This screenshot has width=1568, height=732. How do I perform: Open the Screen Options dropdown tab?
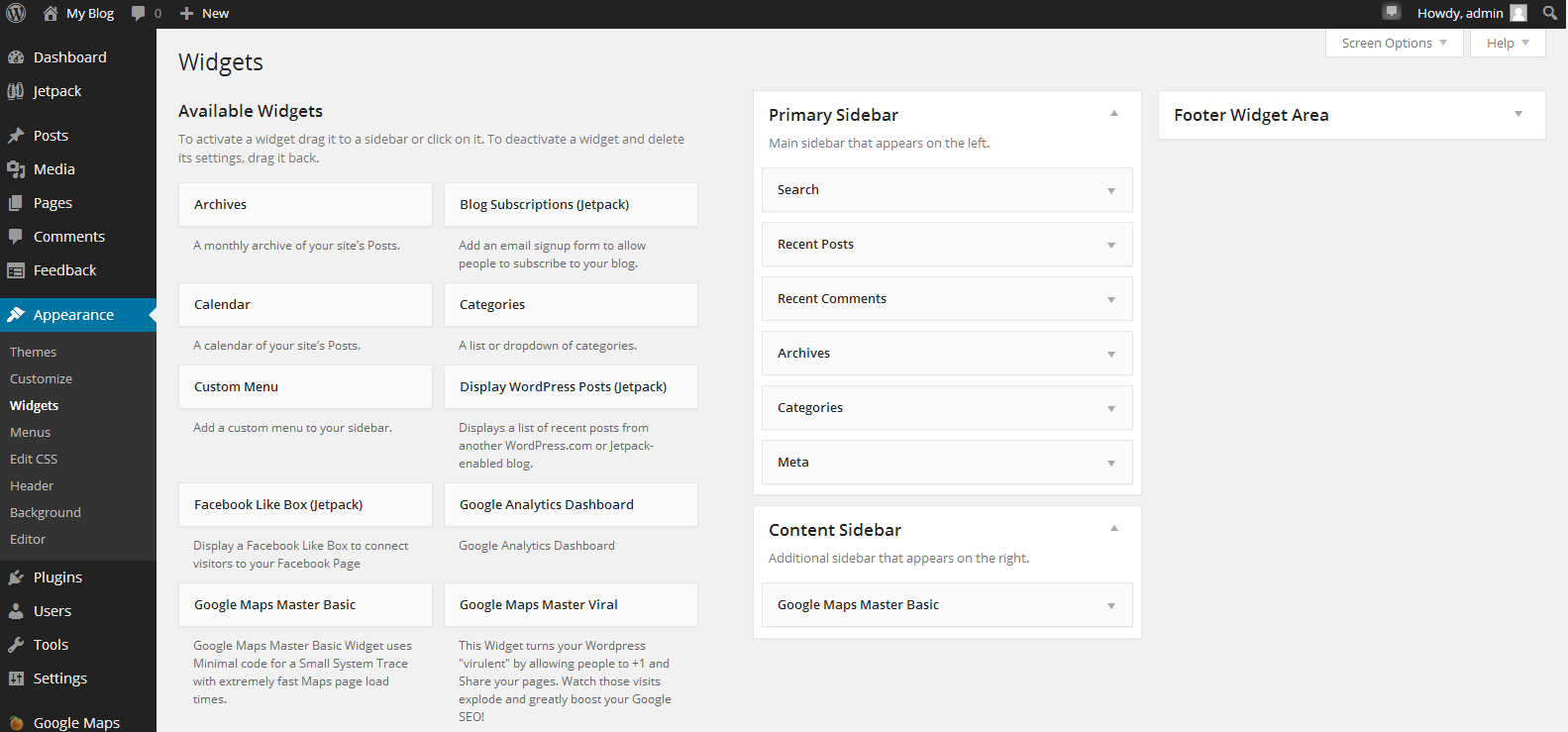click(x=1394, y=43)
